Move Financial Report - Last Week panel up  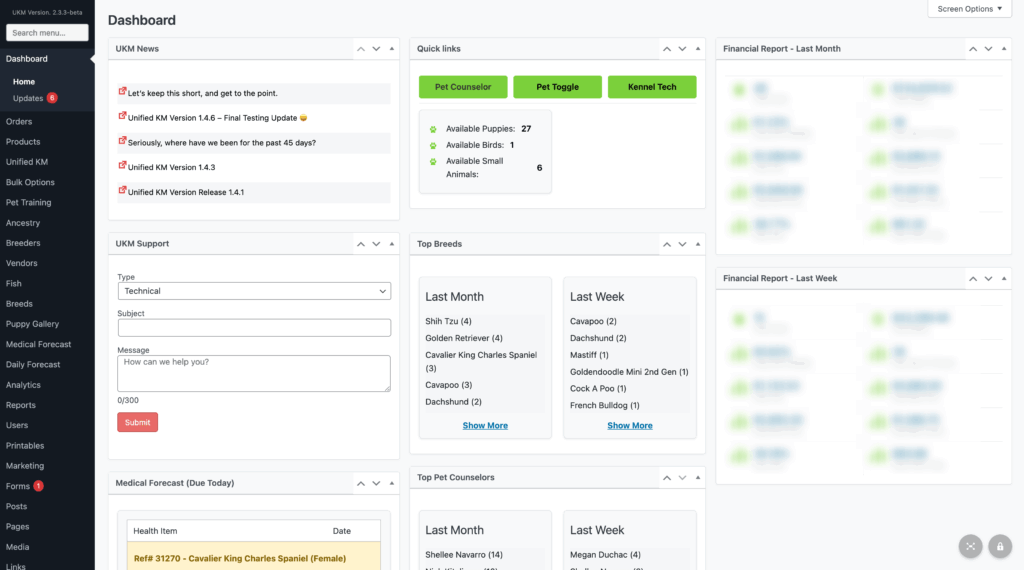pyautogui.click(x=973, y=279)
